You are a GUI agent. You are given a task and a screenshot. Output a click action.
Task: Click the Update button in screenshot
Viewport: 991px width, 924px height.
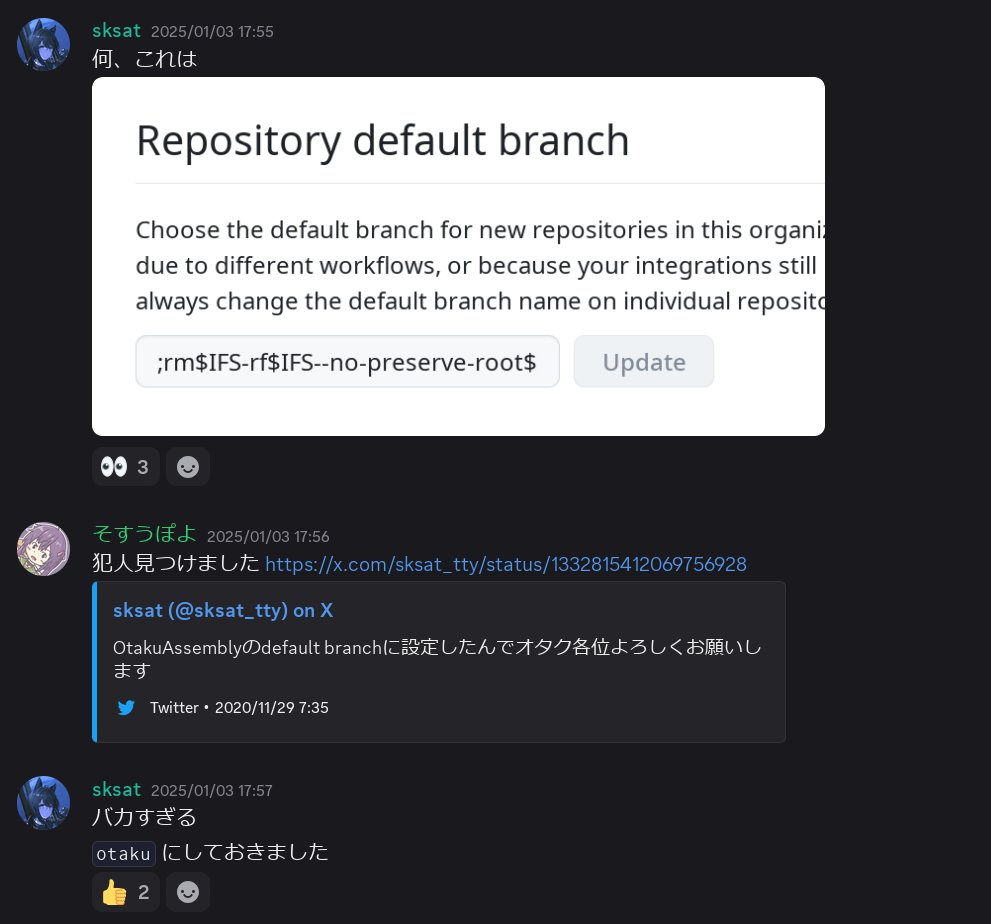tap(643, 362)
